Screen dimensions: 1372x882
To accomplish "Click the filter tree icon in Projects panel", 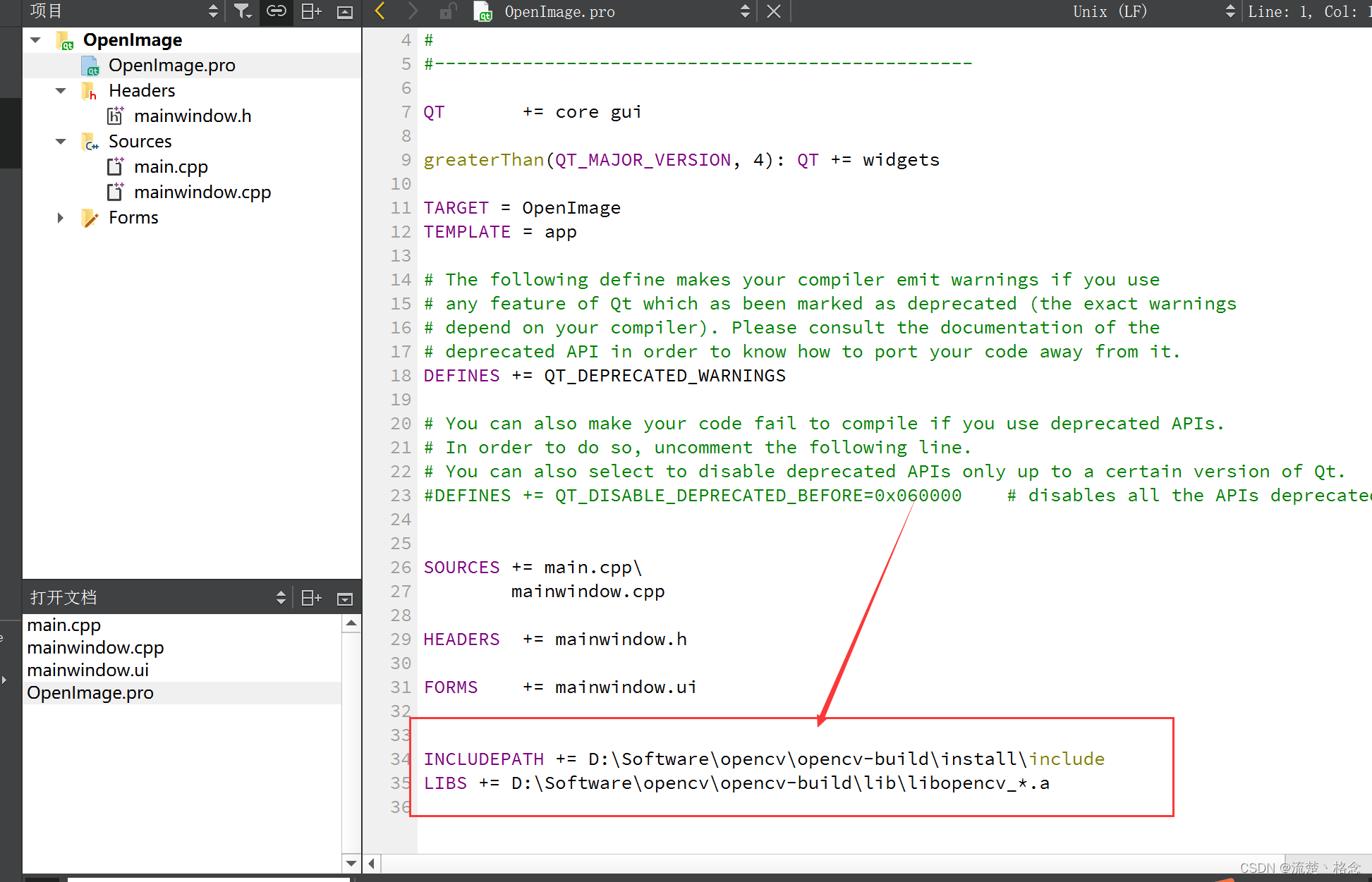I will point(242,11).
